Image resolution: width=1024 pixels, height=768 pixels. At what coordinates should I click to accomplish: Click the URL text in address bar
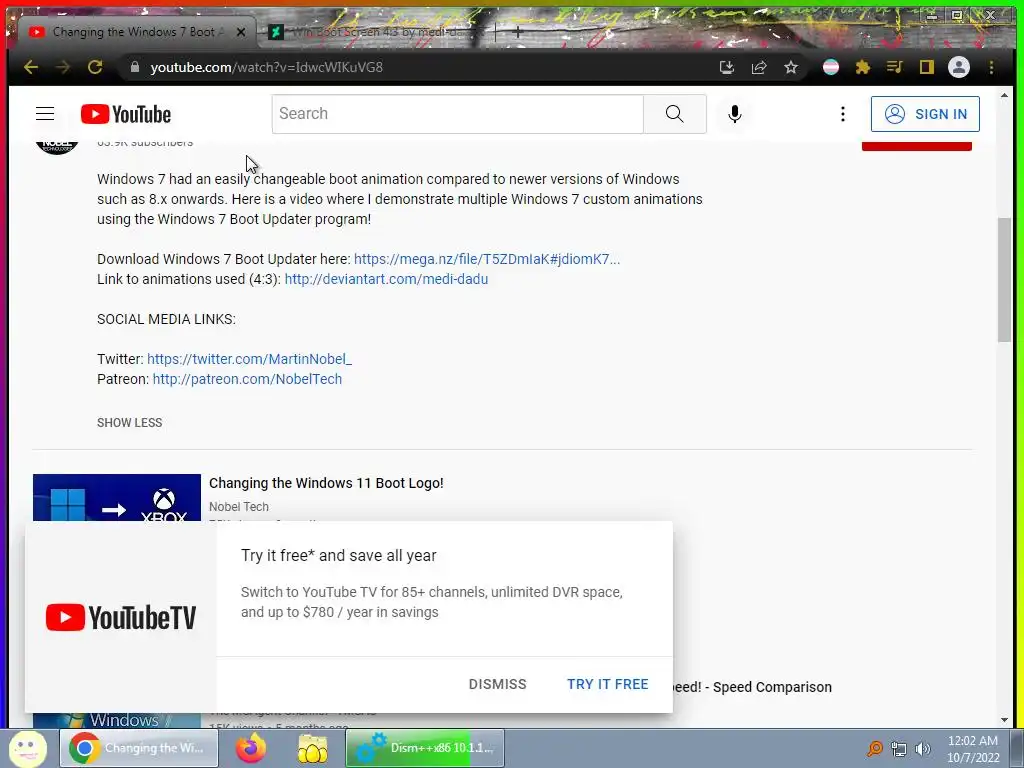(266, 67)
